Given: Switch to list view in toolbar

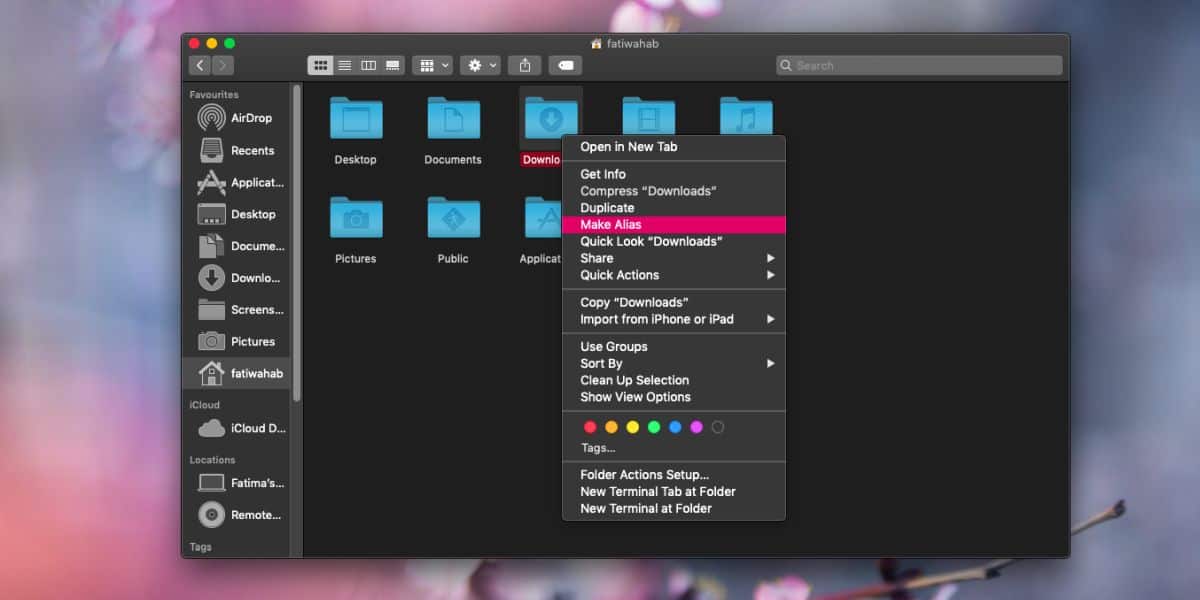Looking at the screenshot, I should [x=344, y=65].
